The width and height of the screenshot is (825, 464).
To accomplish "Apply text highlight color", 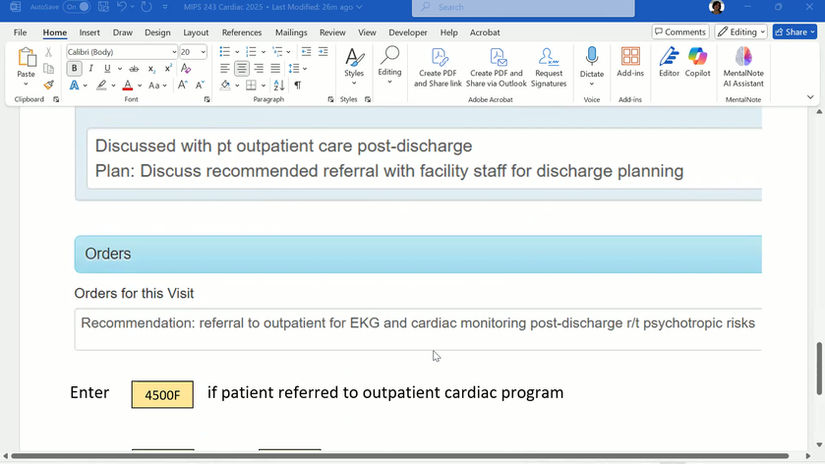I will (x=102, y=85).
